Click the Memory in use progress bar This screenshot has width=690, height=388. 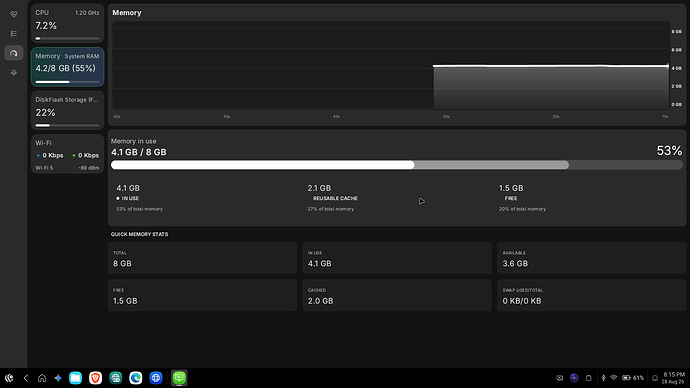click(x=396, y=165)
